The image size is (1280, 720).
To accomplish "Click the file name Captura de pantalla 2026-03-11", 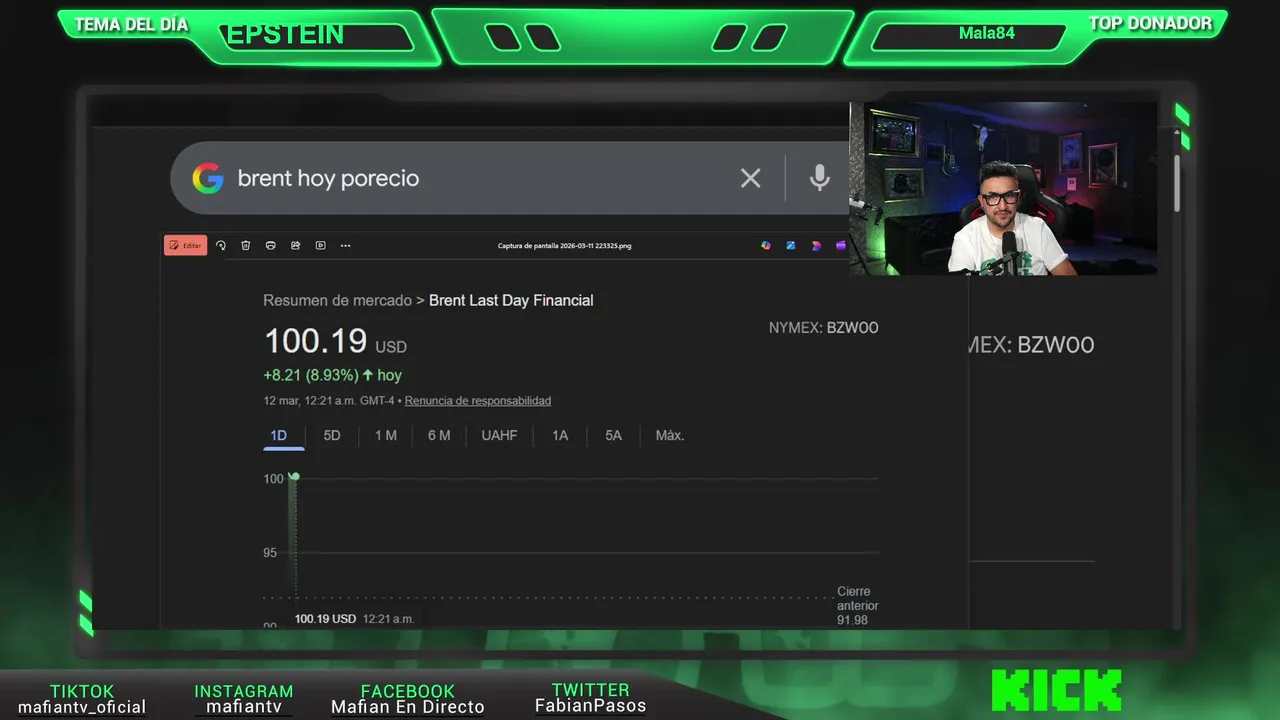I will click(565, 245).
